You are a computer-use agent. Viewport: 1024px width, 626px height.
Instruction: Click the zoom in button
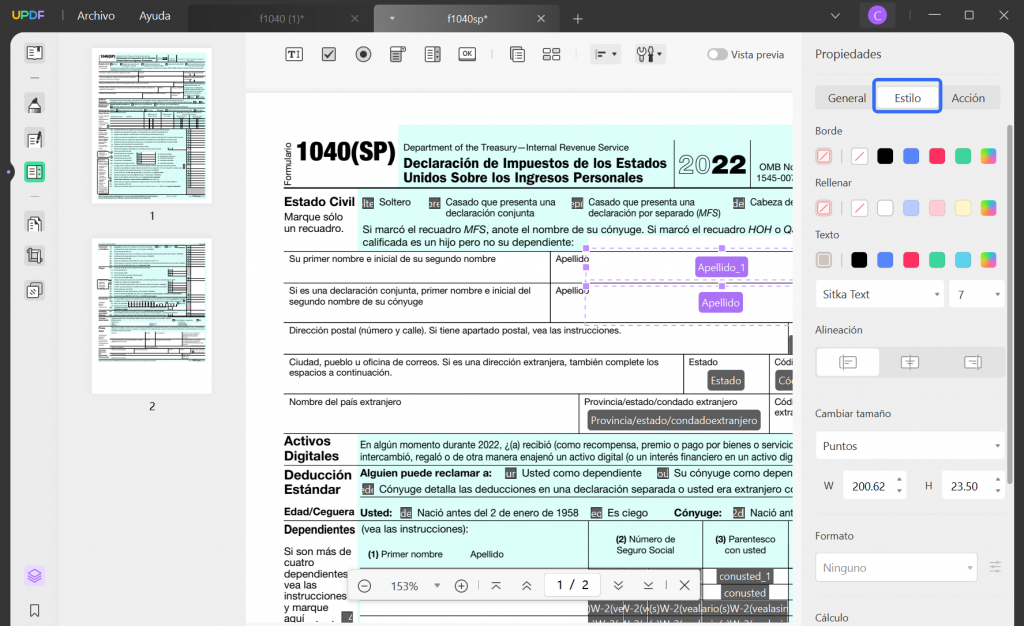(460, 585)
